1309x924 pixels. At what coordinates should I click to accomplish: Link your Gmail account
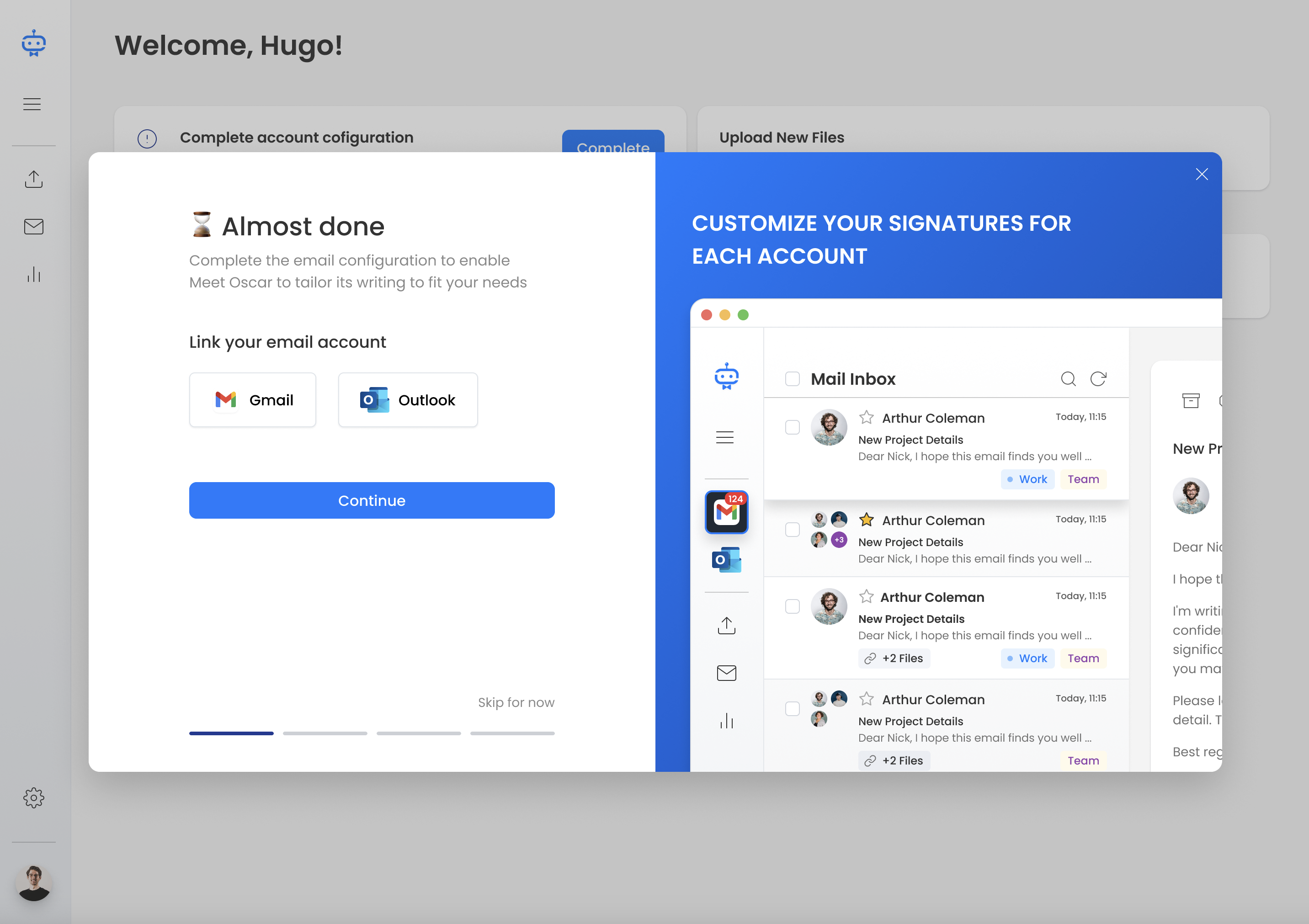coord(253,400)
